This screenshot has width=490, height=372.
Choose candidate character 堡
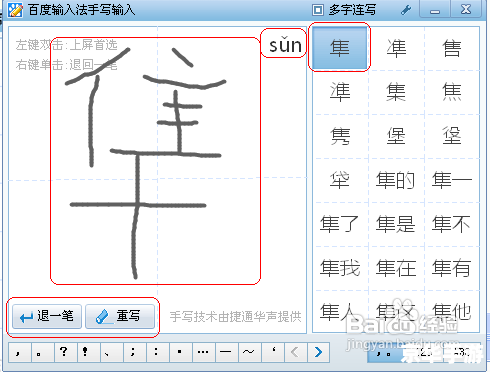pyautogui.click(x=396, y=136)
